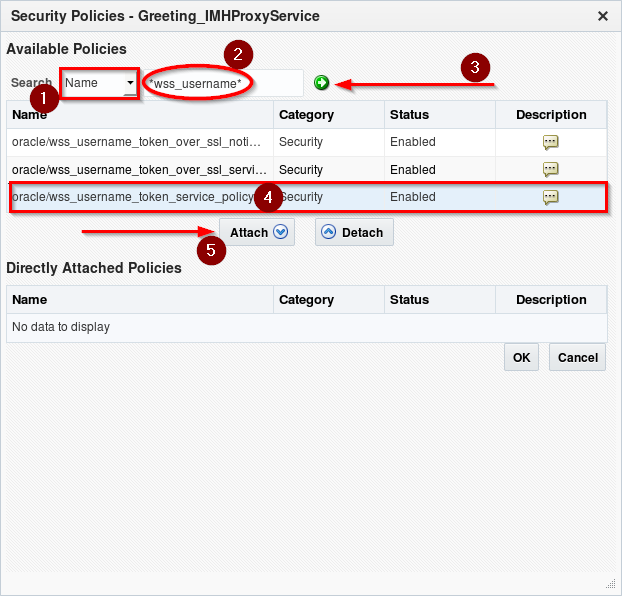Click the green search go arrow icon
This screenshot has width=622, height=596.
point(321,83)
